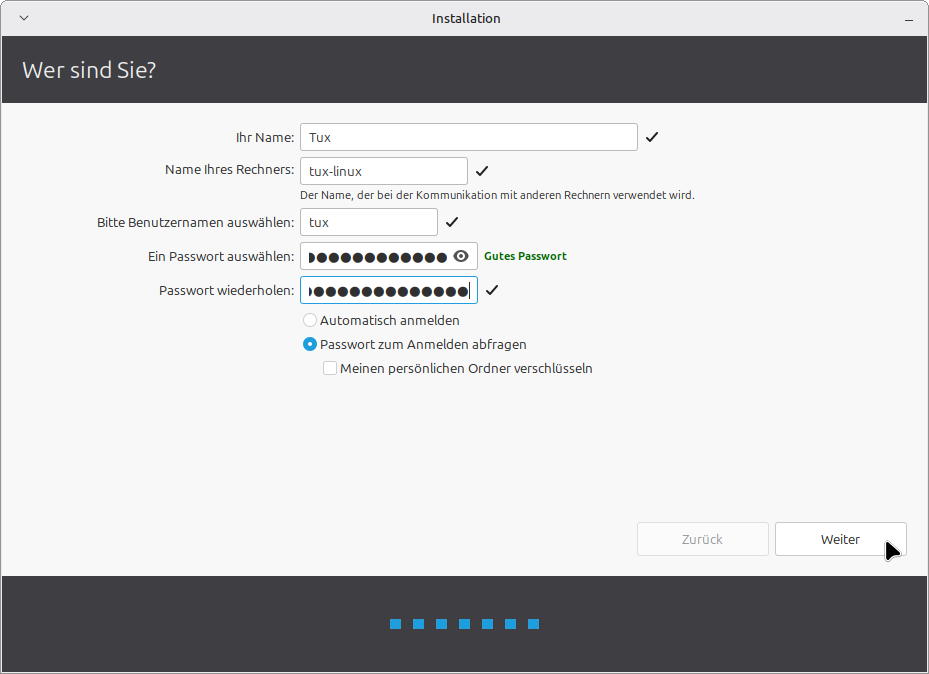
Task: Click the checkmark next to Passwort wiederholen
Action: point(492,291)
